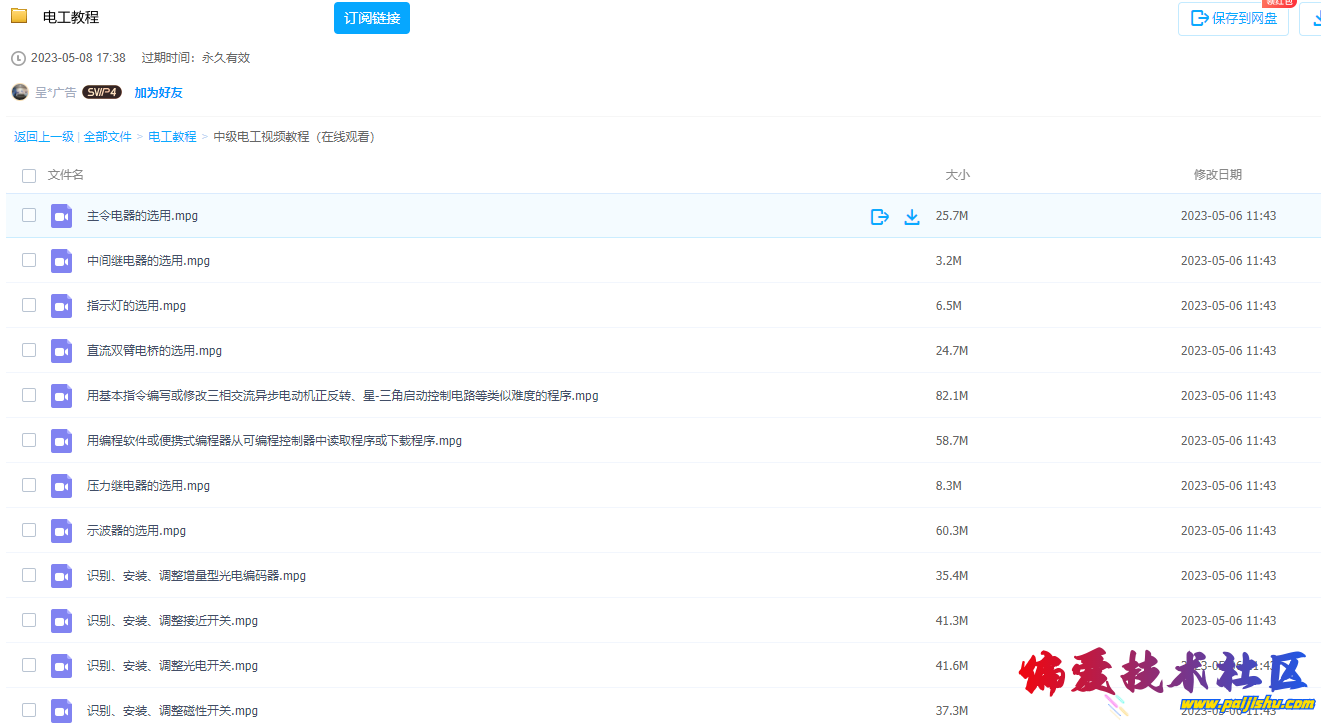Click the folder icon beside 电工教程 title
The width and height of the screenshot is (1321, 728).
pos(17,16)
